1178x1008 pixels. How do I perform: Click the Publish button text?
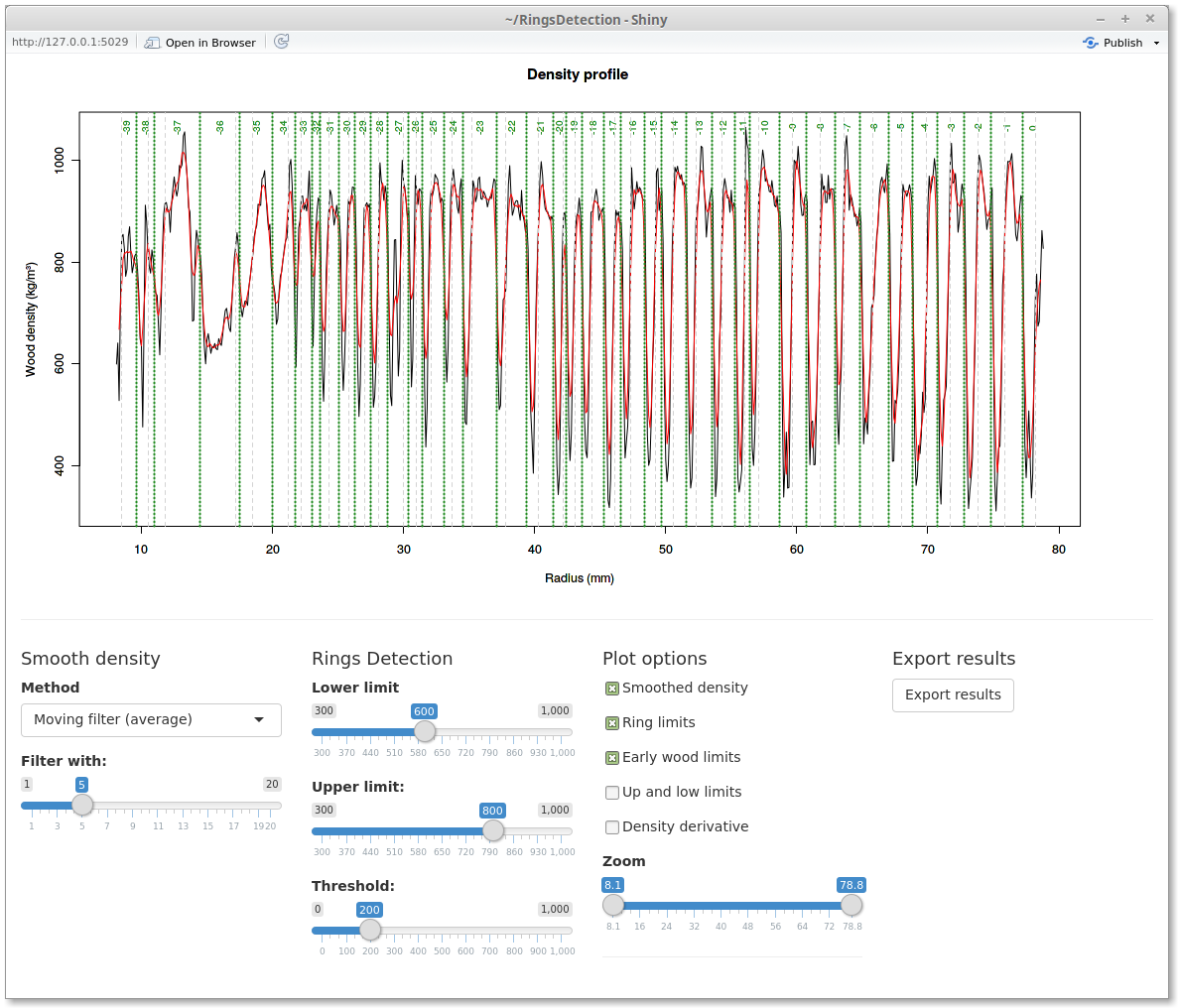(1122, 43)
